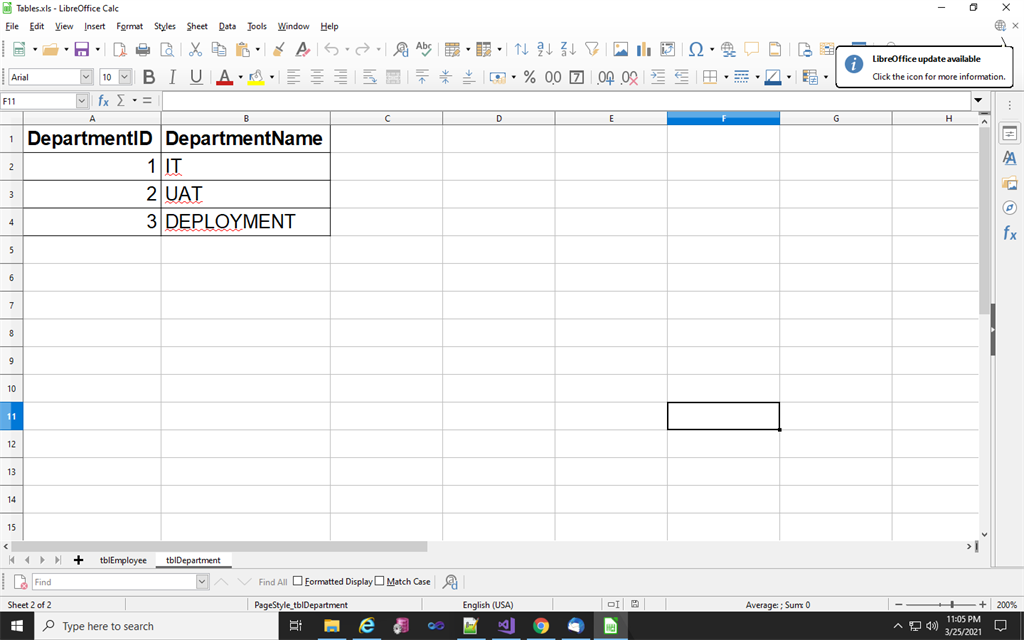Toggle bold formatting
The width and height of the screenshot is (1024, 640).
click(x=148, y=76)
